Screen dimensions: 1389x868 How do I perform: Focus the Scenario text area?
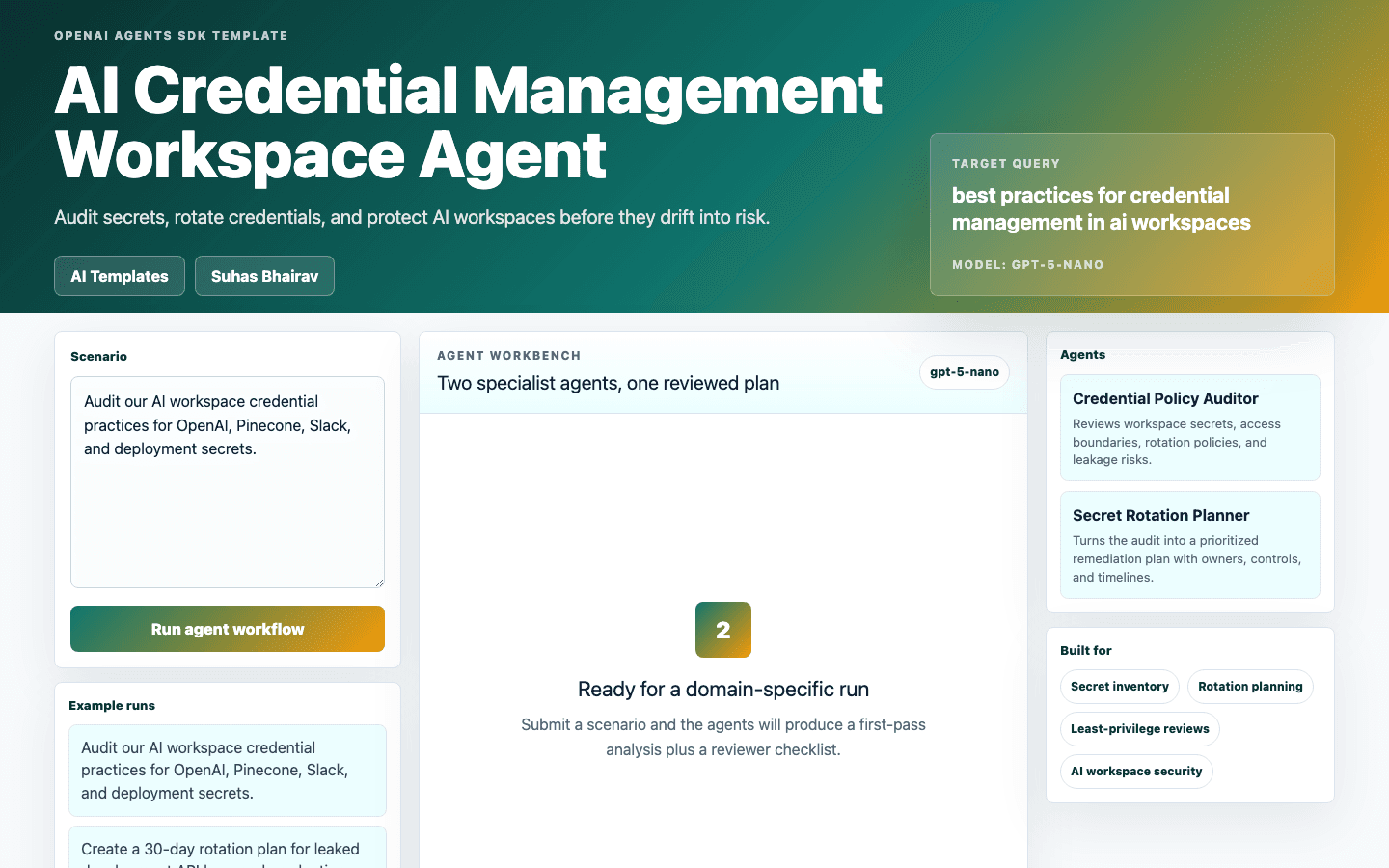(x=228, y=482)
